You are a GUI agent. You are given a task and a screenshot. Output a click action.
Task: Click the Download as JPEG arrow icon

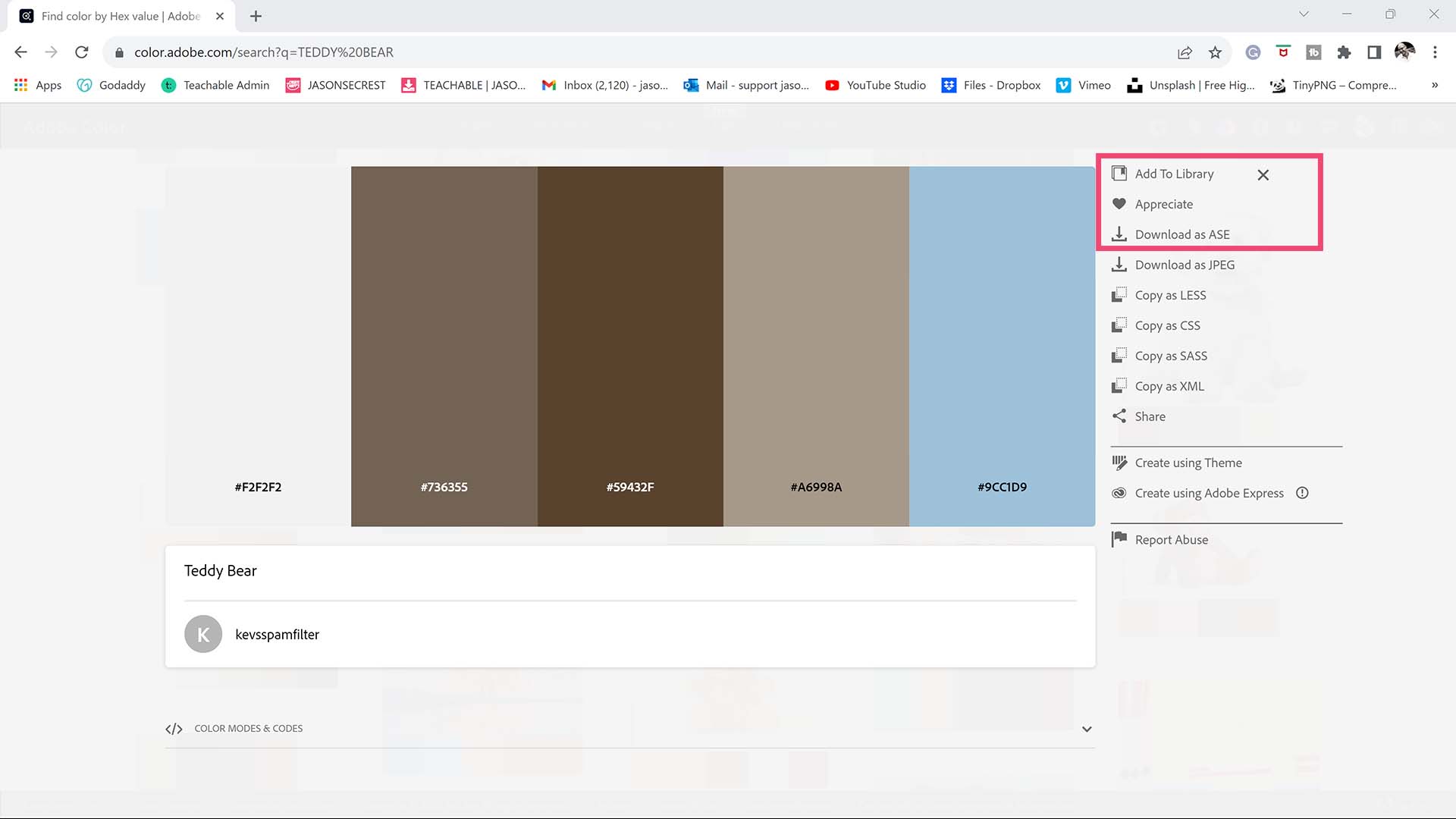pos(1119,265)
